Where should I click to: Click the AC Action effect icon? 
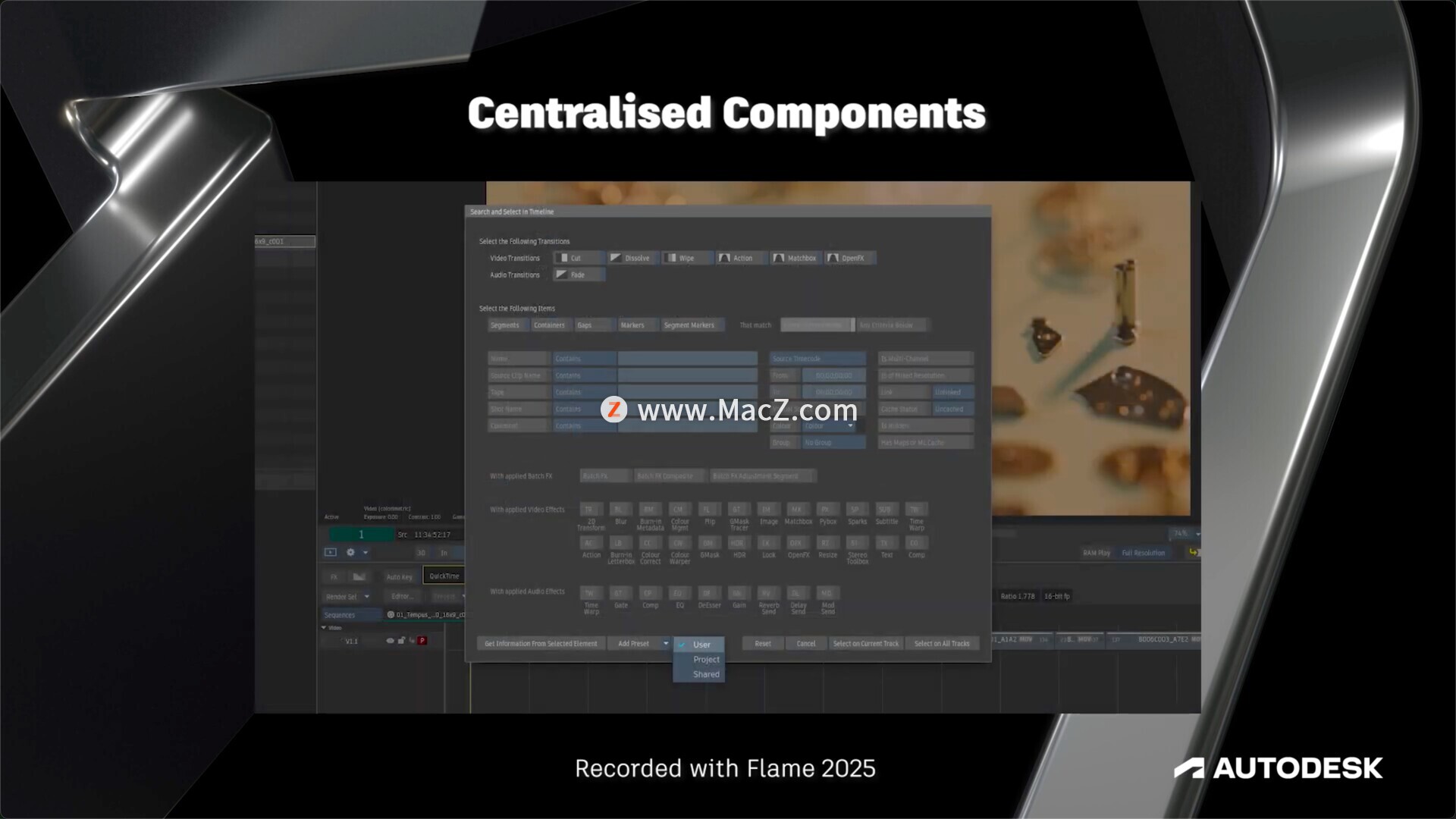[x=591, y=543]
